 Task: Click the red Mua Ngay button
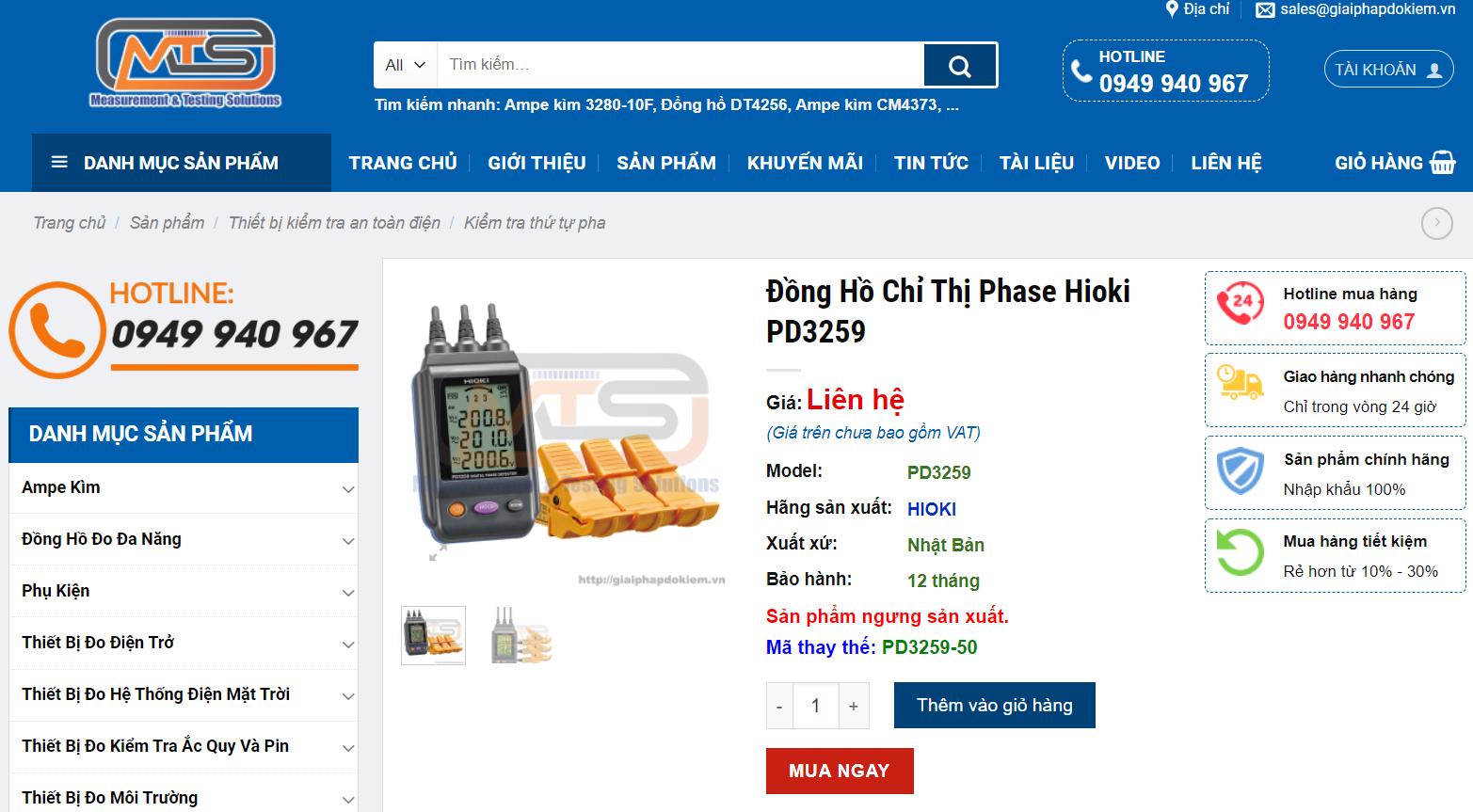[840, 771]
